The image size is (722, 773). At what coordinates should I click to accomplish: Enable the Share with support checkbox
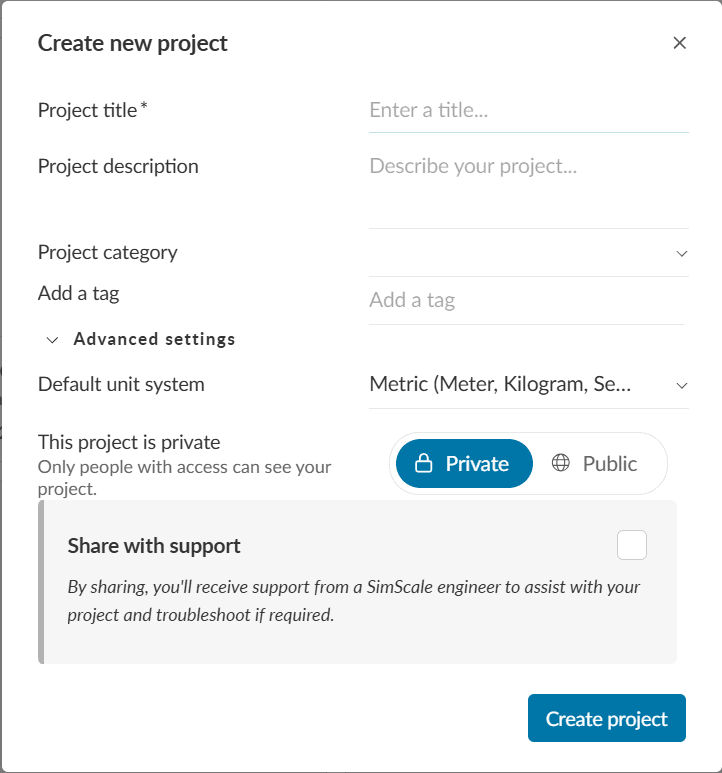pos(632,546)
